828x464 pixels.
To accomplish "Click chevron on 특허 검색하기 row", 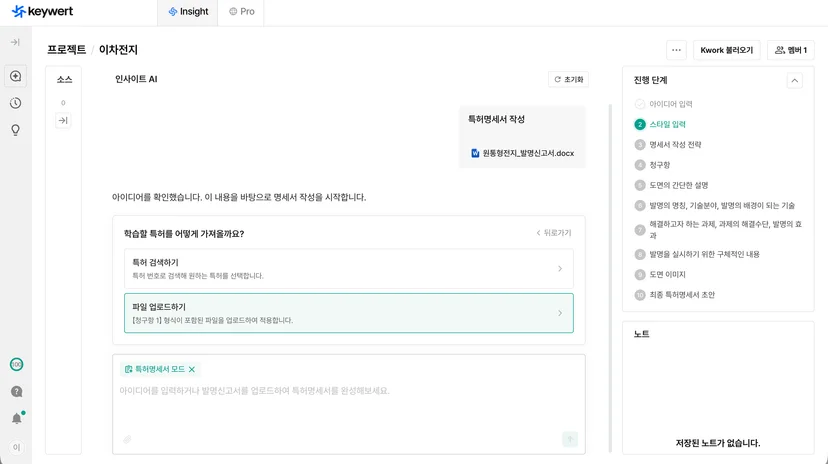I will (x=560, y=269).
